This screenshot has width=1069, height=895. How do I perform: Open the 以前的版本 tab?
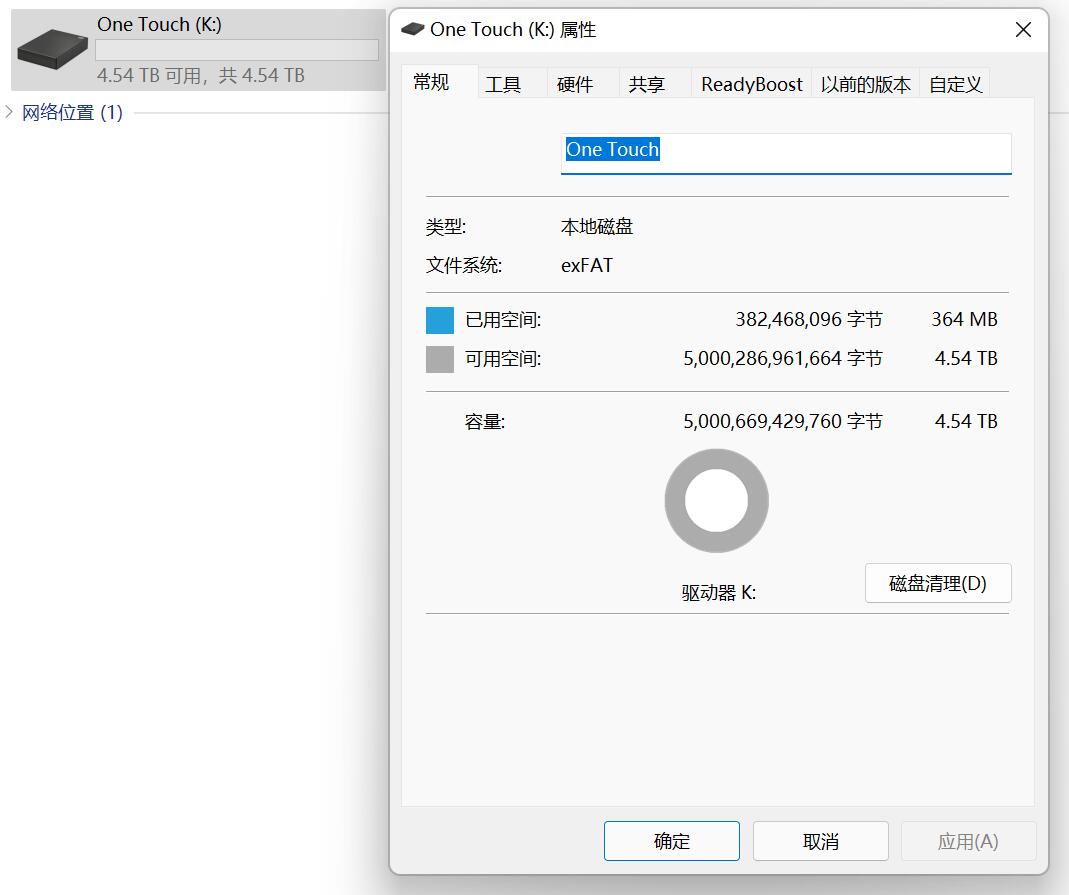point(865,85)
